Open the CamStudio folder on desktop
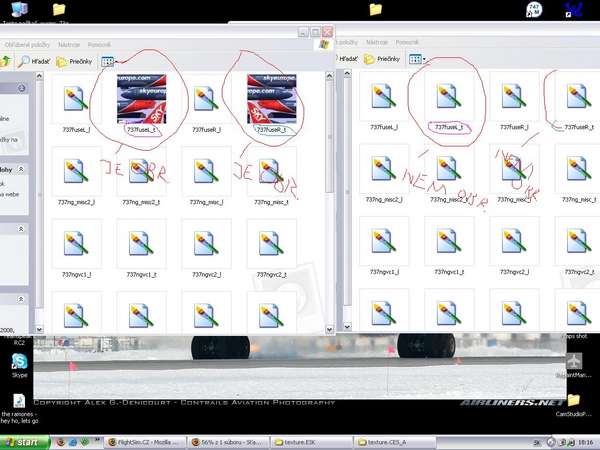Image resolution: width=600 pixels, height=450 pixels. pos(573,405)
